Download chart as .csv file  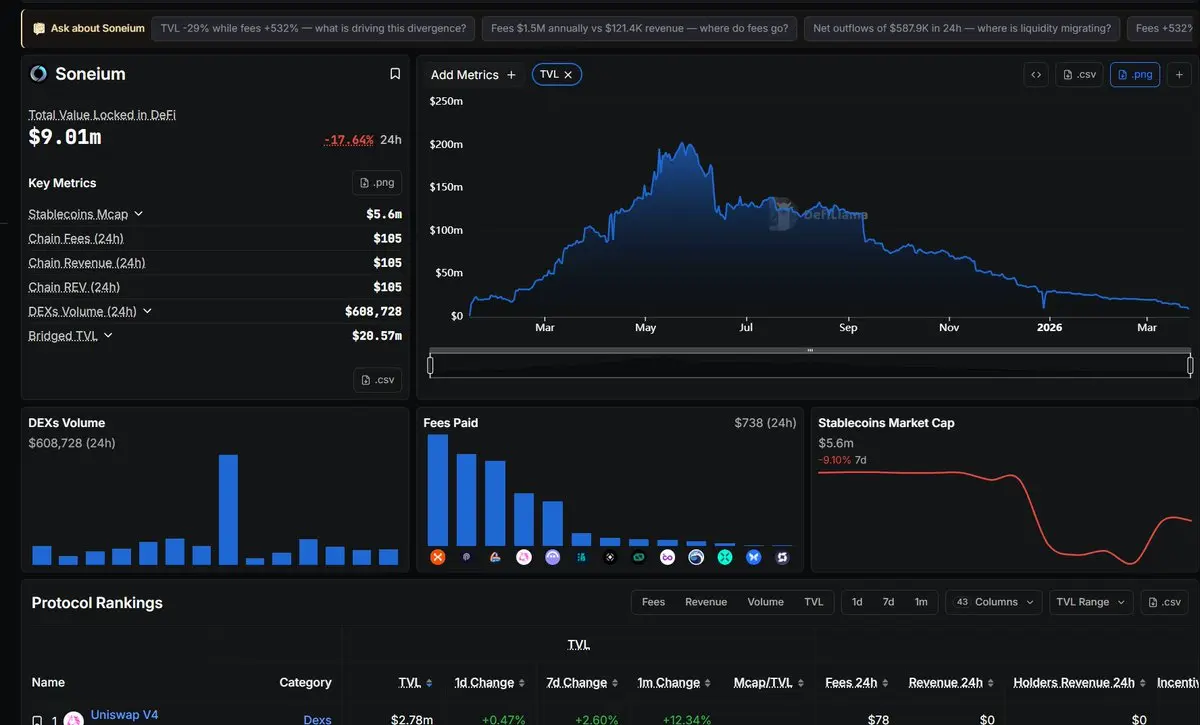[x=1080, y=75]
